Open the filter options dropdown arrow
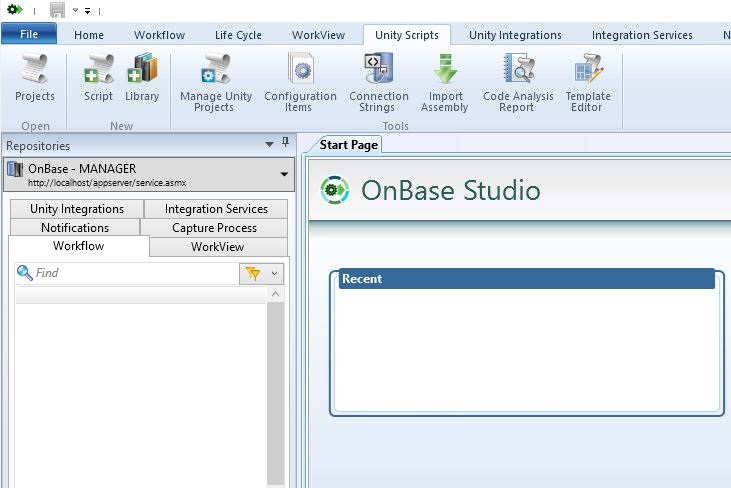The width and height of the screenshot is (731, 488). [274, 274]
